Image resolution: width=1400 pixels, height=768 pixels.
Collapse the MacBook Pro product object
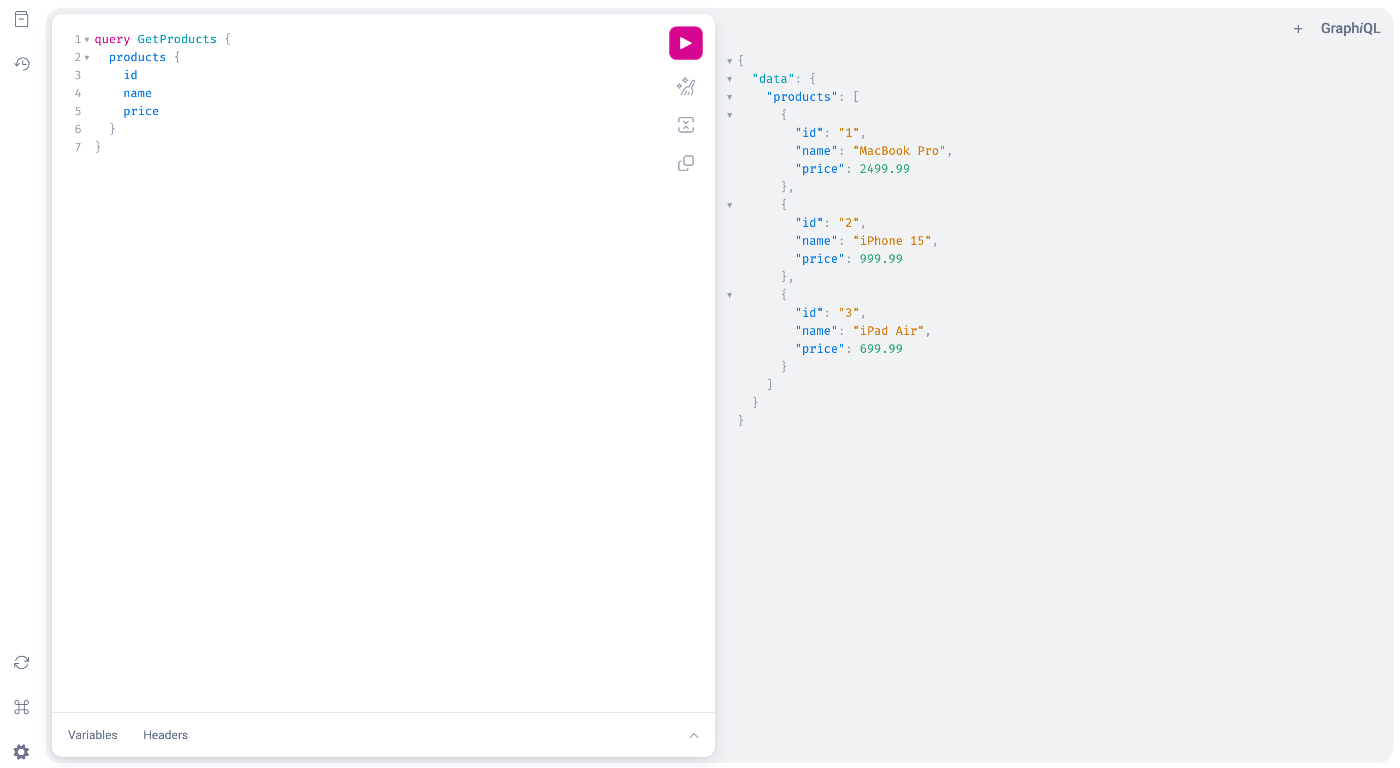(x=730, y=115)
